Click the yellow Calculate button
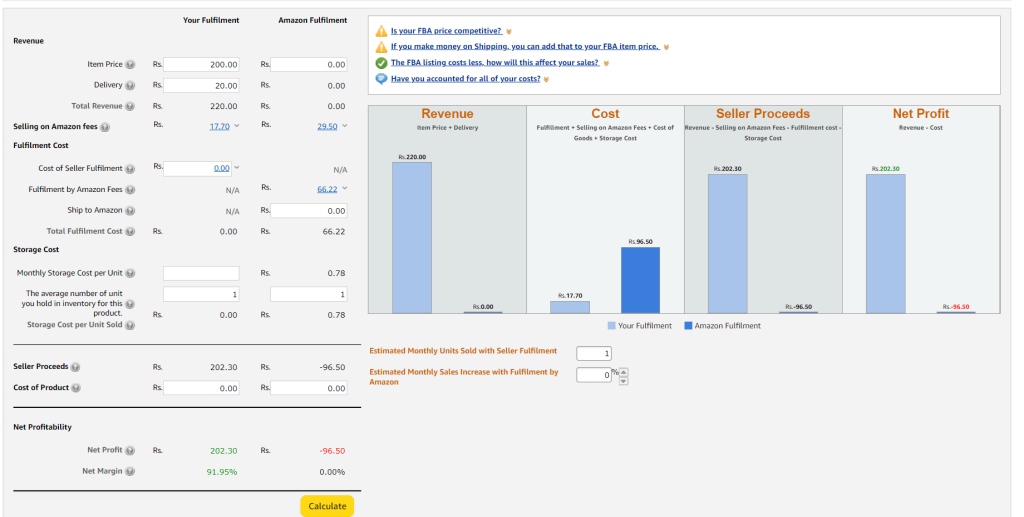The width and height of the screenshot is (1024, 517). click(327, 506)
